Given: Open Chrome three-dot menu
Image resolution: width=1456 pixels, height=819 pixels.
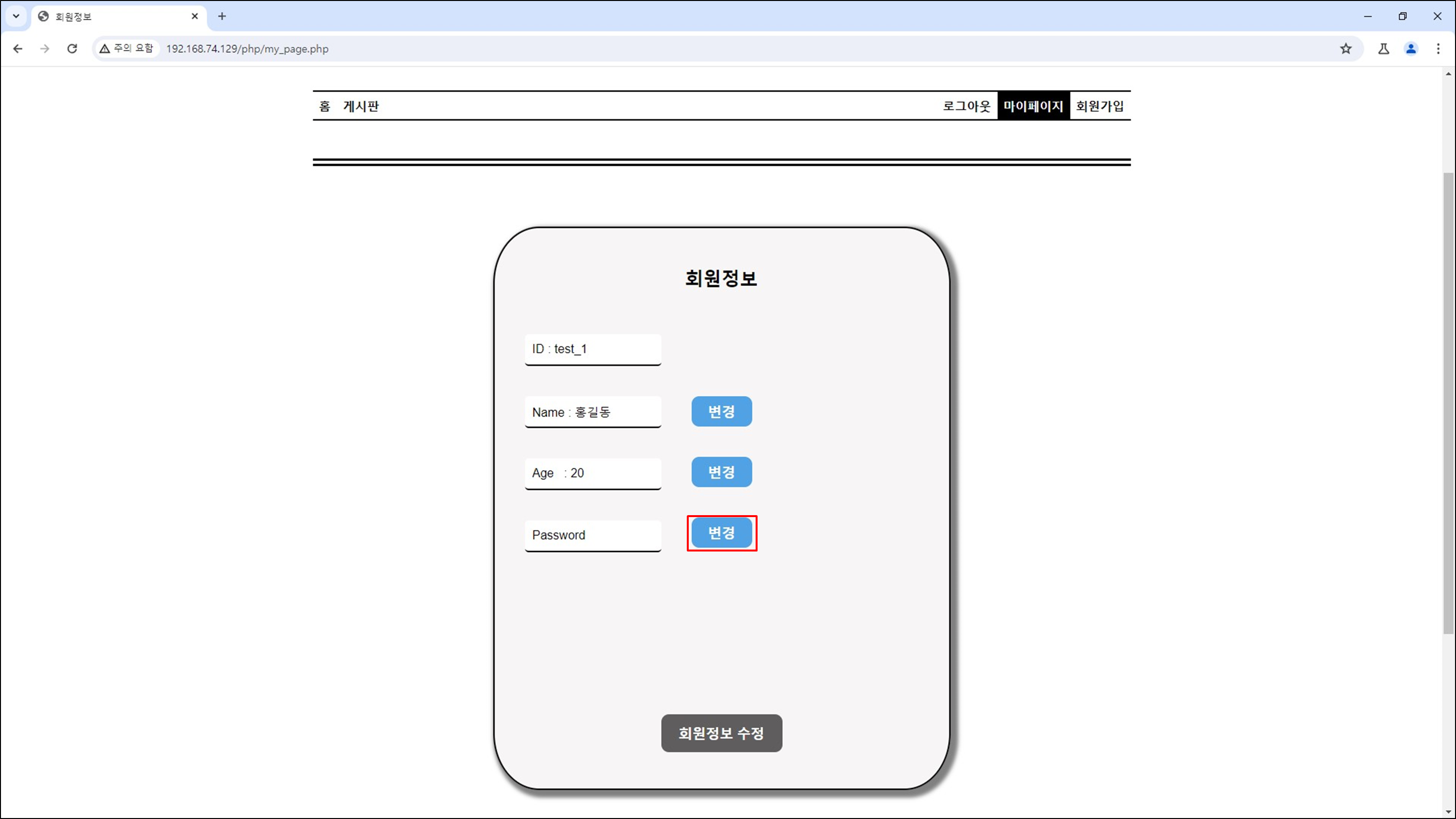Looking at the screenshot, I should pos(1439,48).
